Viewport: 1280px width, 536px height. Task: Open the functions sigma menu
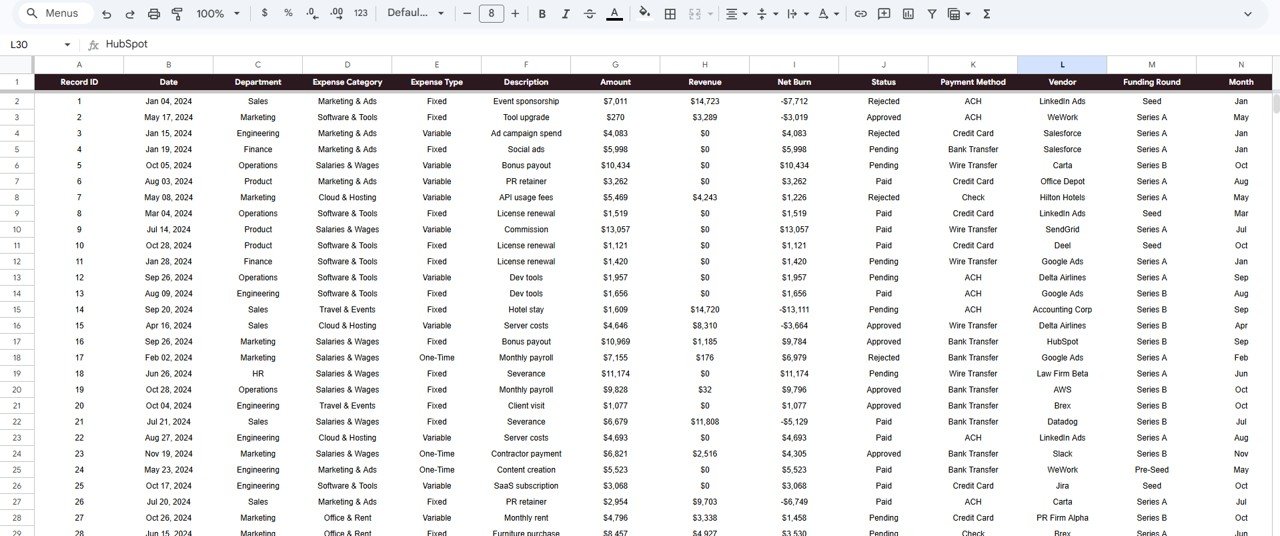coord(987,14)
